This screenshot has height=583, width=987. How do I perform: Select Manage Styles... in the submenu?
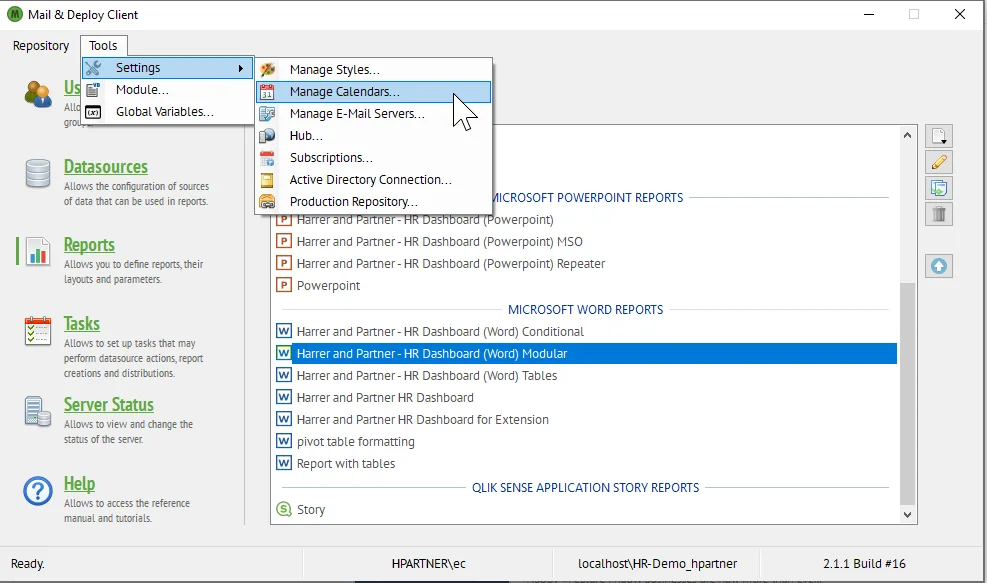point(373,70)
